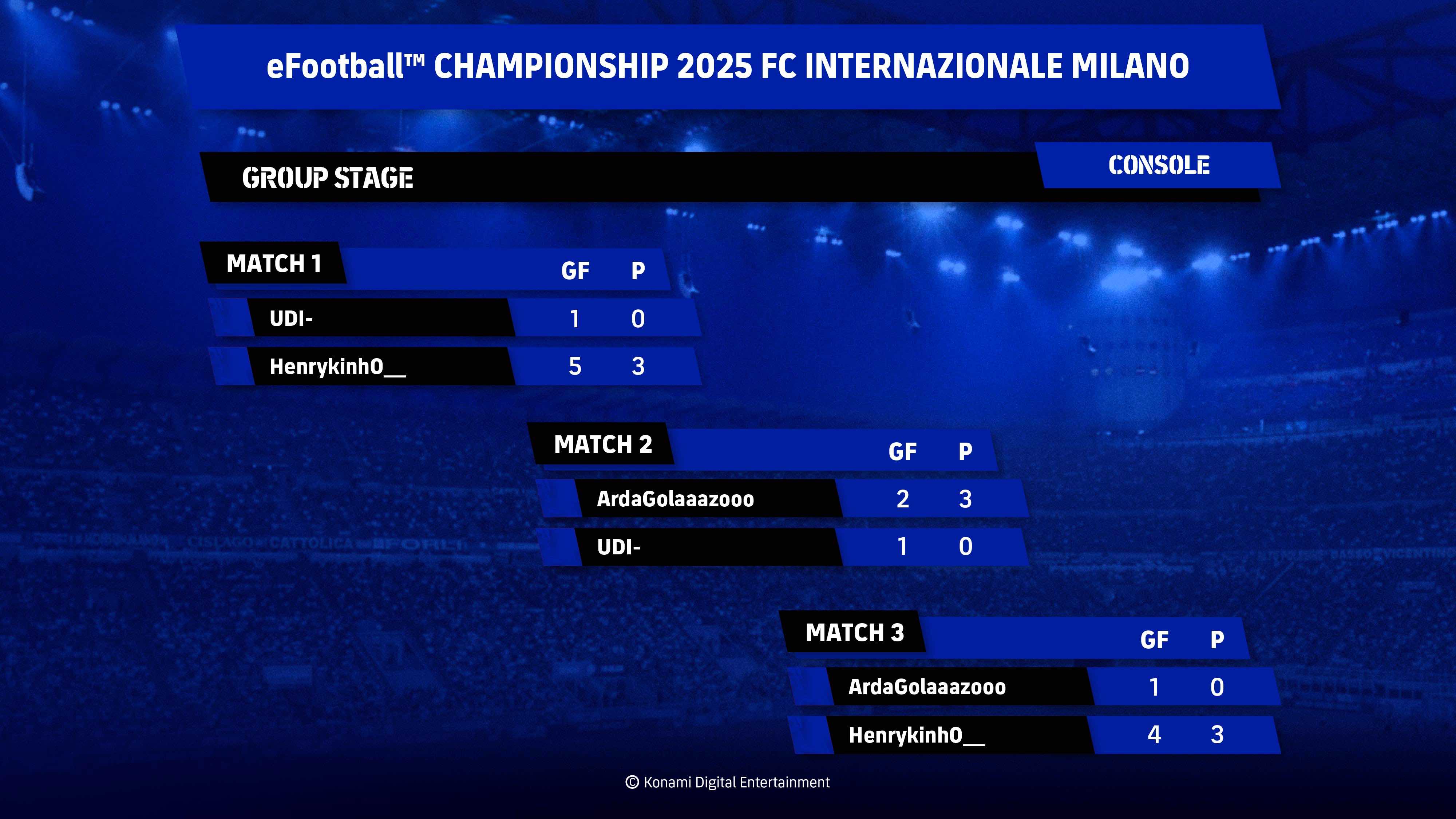Screen dimensions: 1456x819
Task: Click the Konami Digital Entertainment copyright text
Action: [727, 782]
